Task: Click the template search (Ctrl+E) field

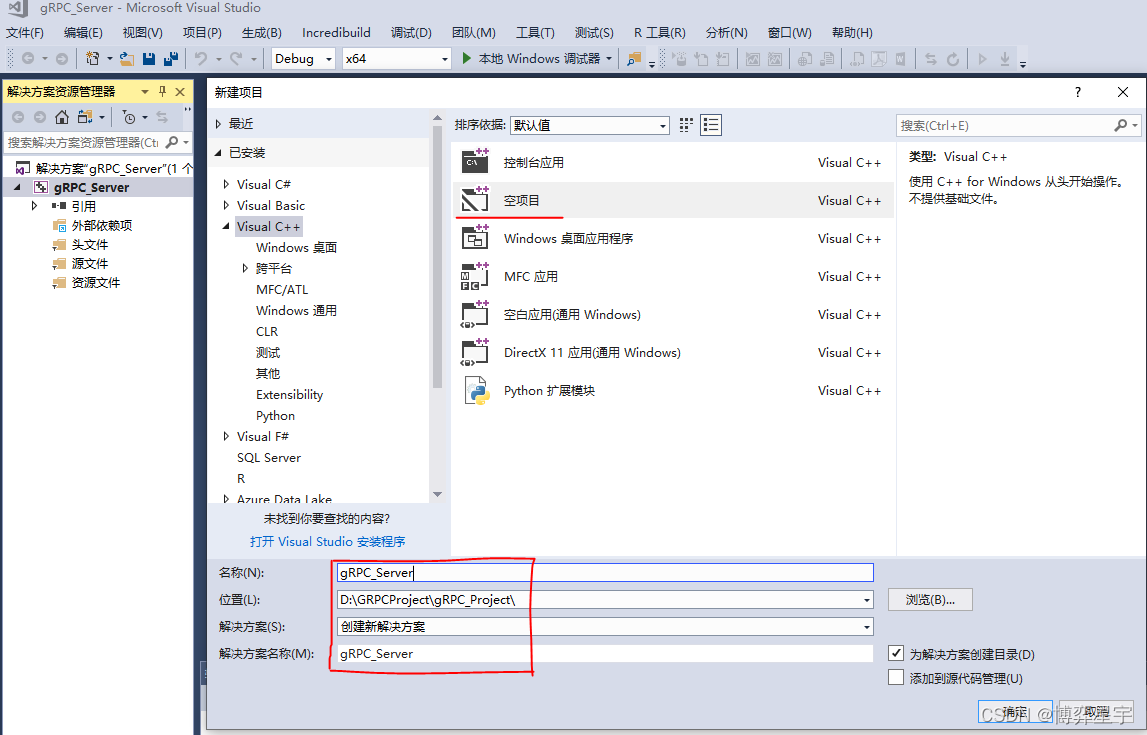Action: 1004,126
